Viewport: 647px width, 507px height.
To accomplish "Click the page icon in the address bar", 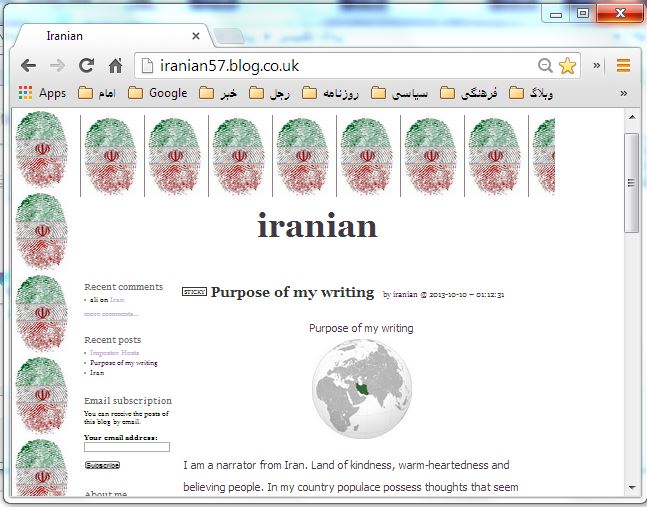I will [x=147, y=66].
